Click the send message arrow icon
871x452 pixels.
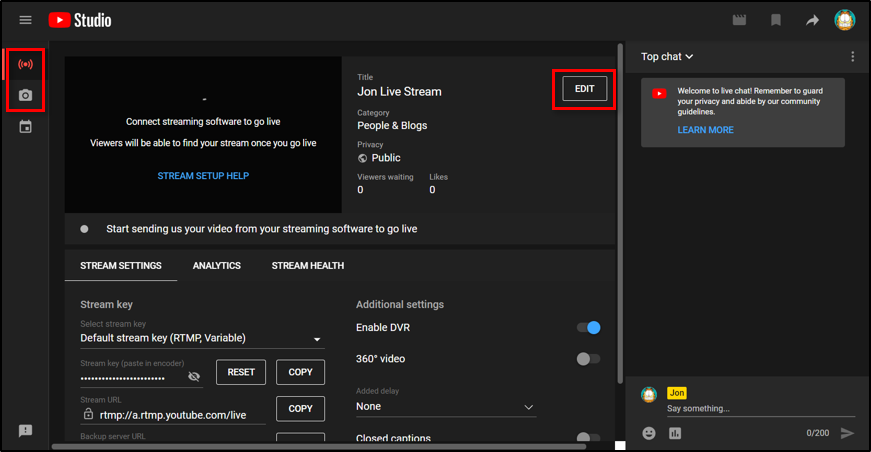[847, 433]
